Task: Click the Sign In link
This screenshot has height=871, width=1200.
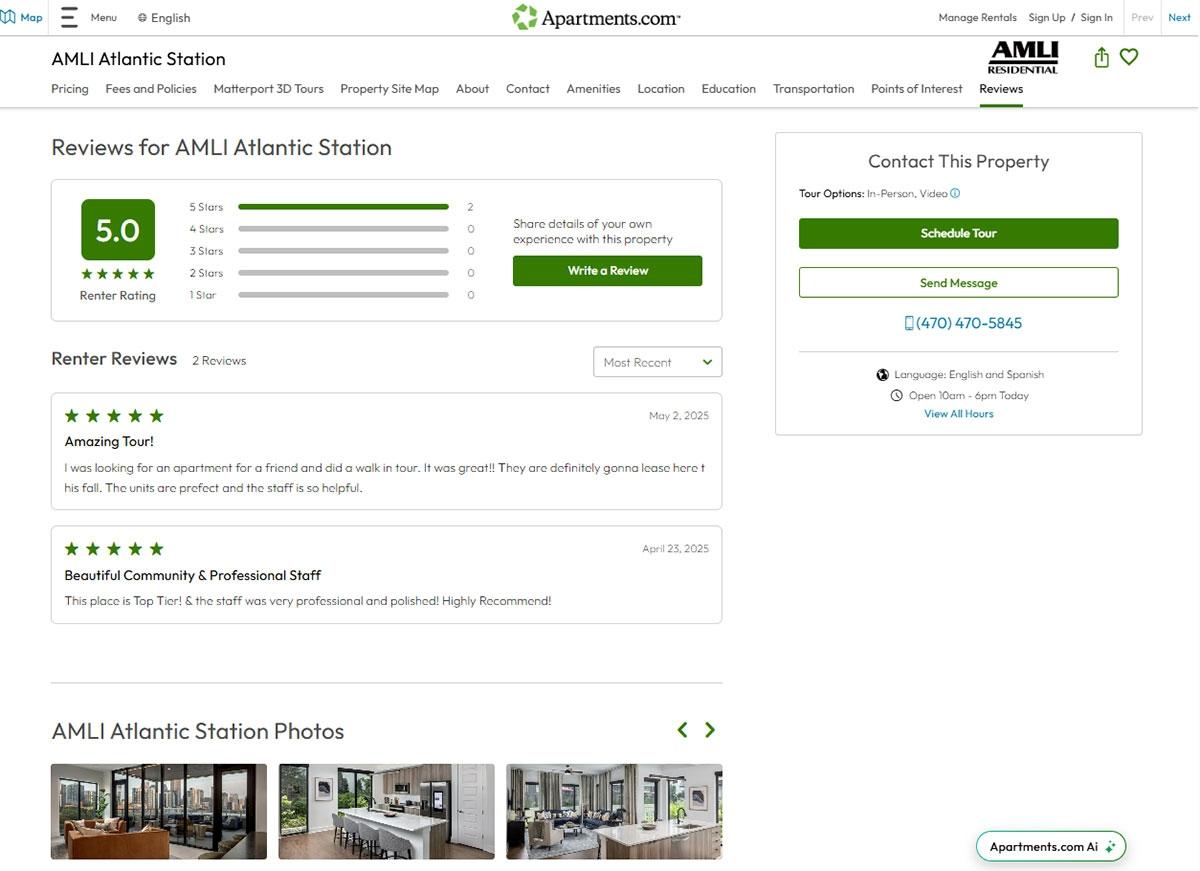Action: 1096,18
